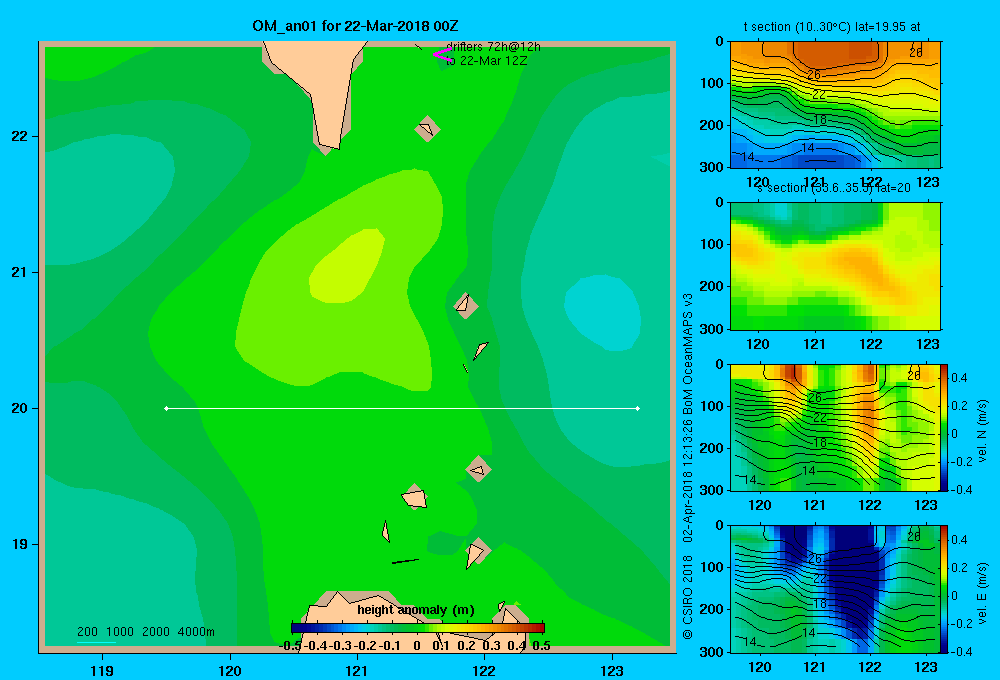Open the temperature section thumbnail plot

835,104
